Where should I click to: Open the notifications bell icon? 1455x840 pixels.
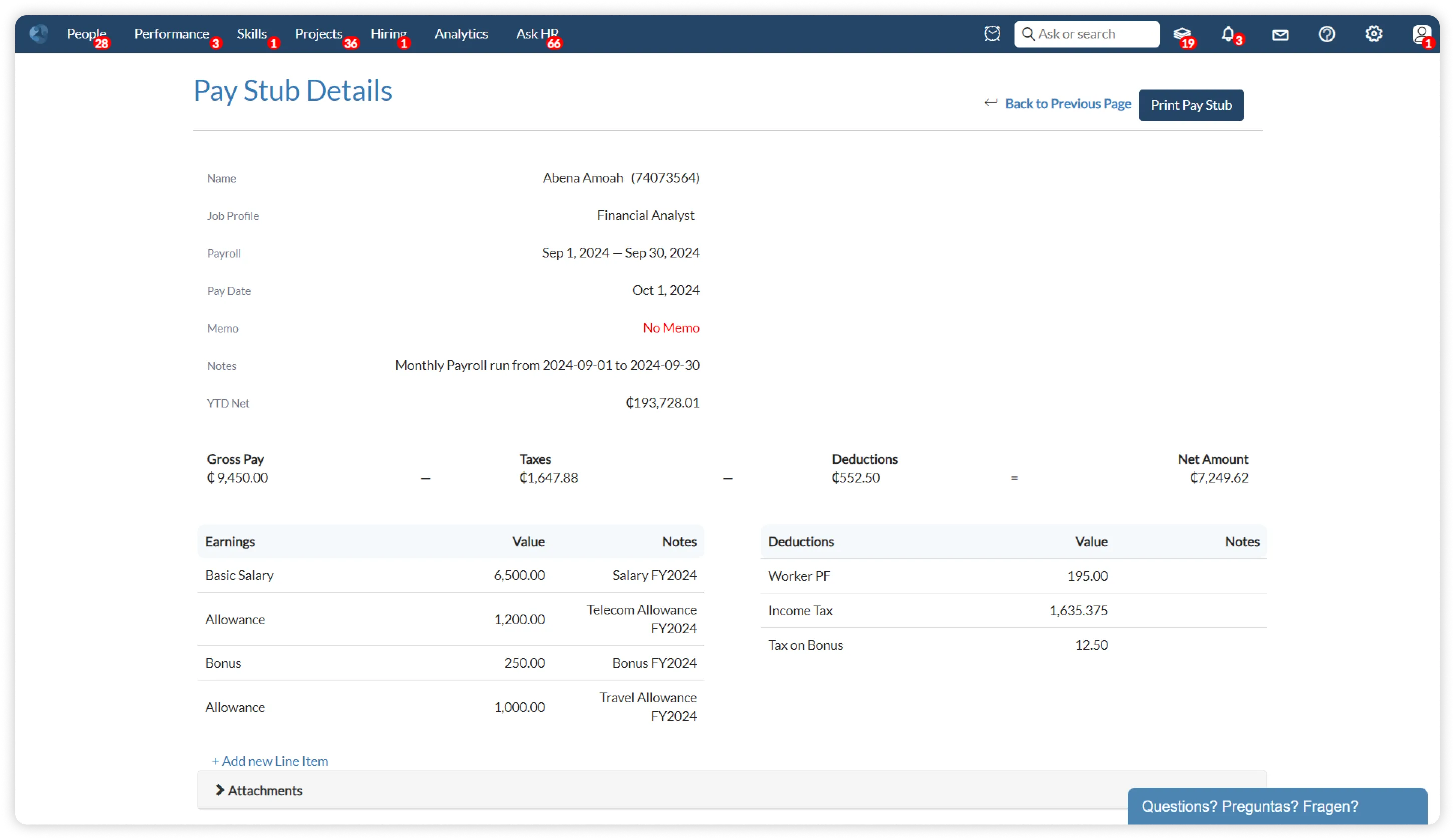[1228, 34]
